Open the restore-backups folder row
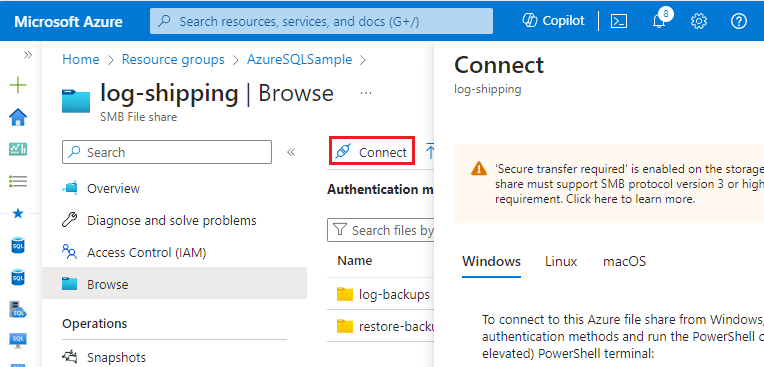 pyautogui.click(x=380, y=326)
